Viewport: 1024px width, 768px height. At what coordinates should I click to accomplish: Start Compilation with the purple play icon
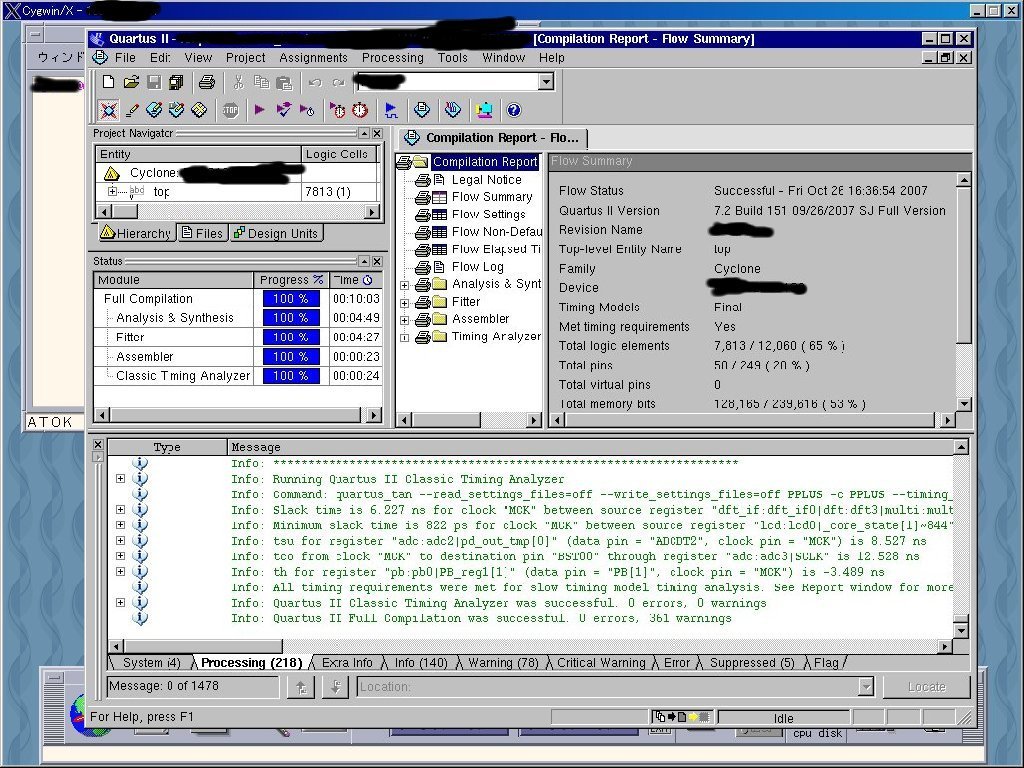pyautogui.click(x=260, y=110)
